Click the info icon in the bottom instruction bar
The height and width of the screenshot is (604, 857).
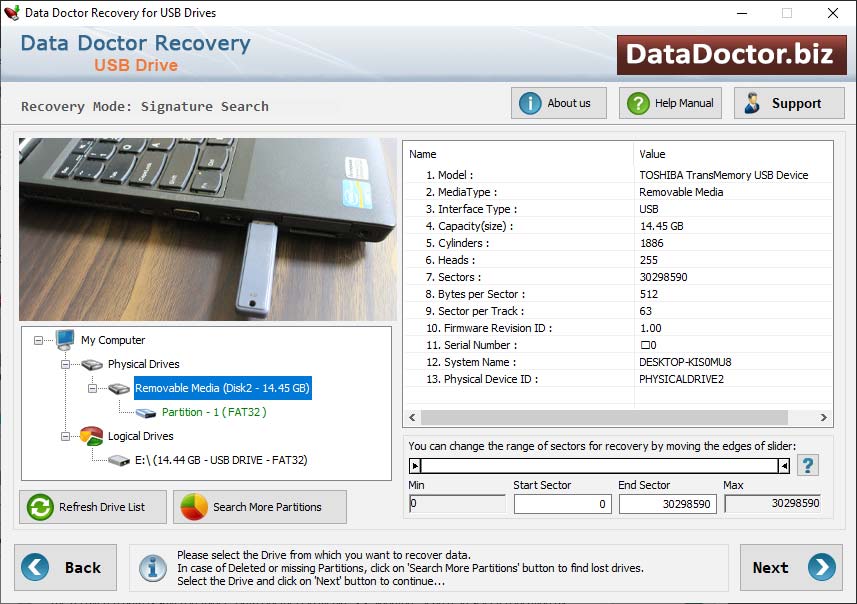tap(152, 568)
